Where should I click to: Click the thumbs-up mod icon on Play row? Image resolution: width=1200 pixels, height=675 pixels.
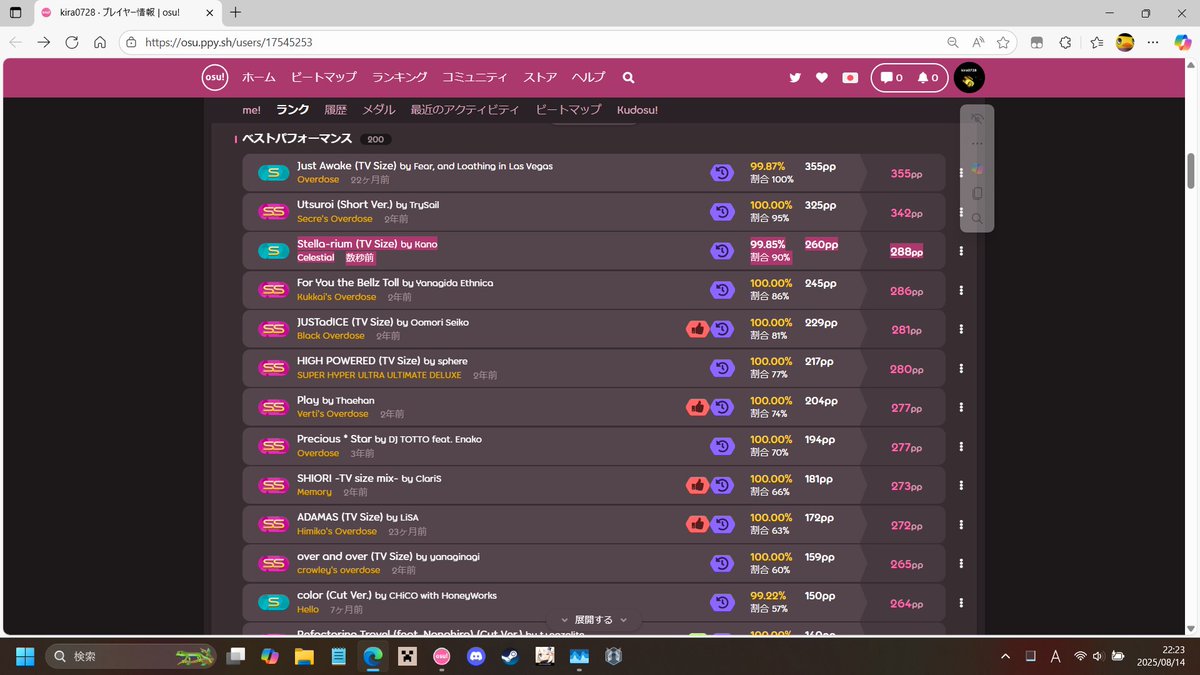[x=698, y=407]
